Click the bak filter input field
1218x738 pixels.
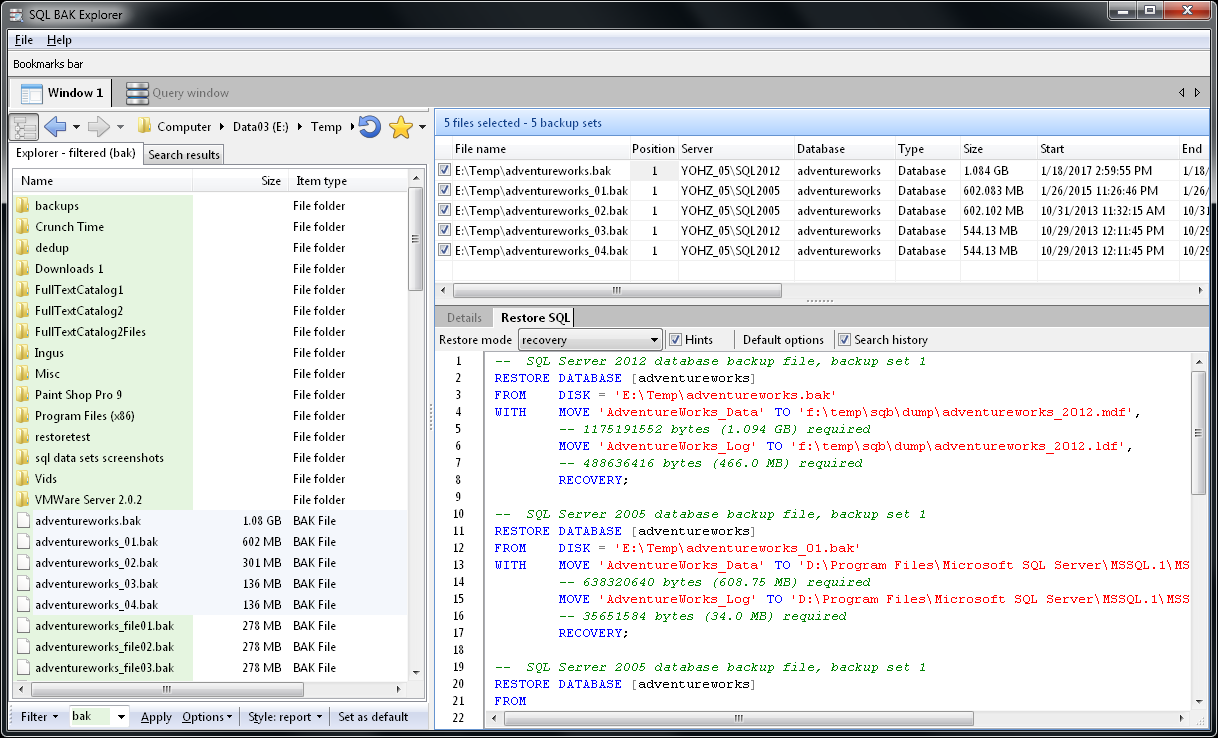[90, 717]
